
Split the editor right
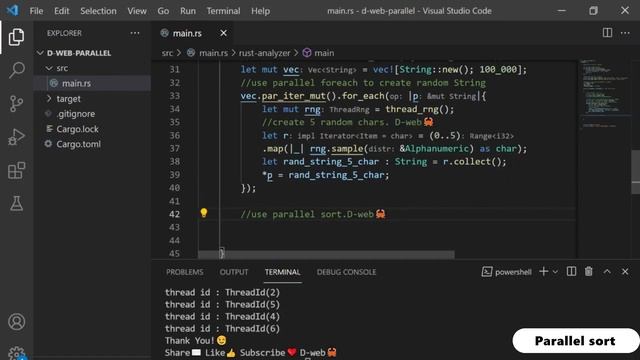[x=607, y=33]
